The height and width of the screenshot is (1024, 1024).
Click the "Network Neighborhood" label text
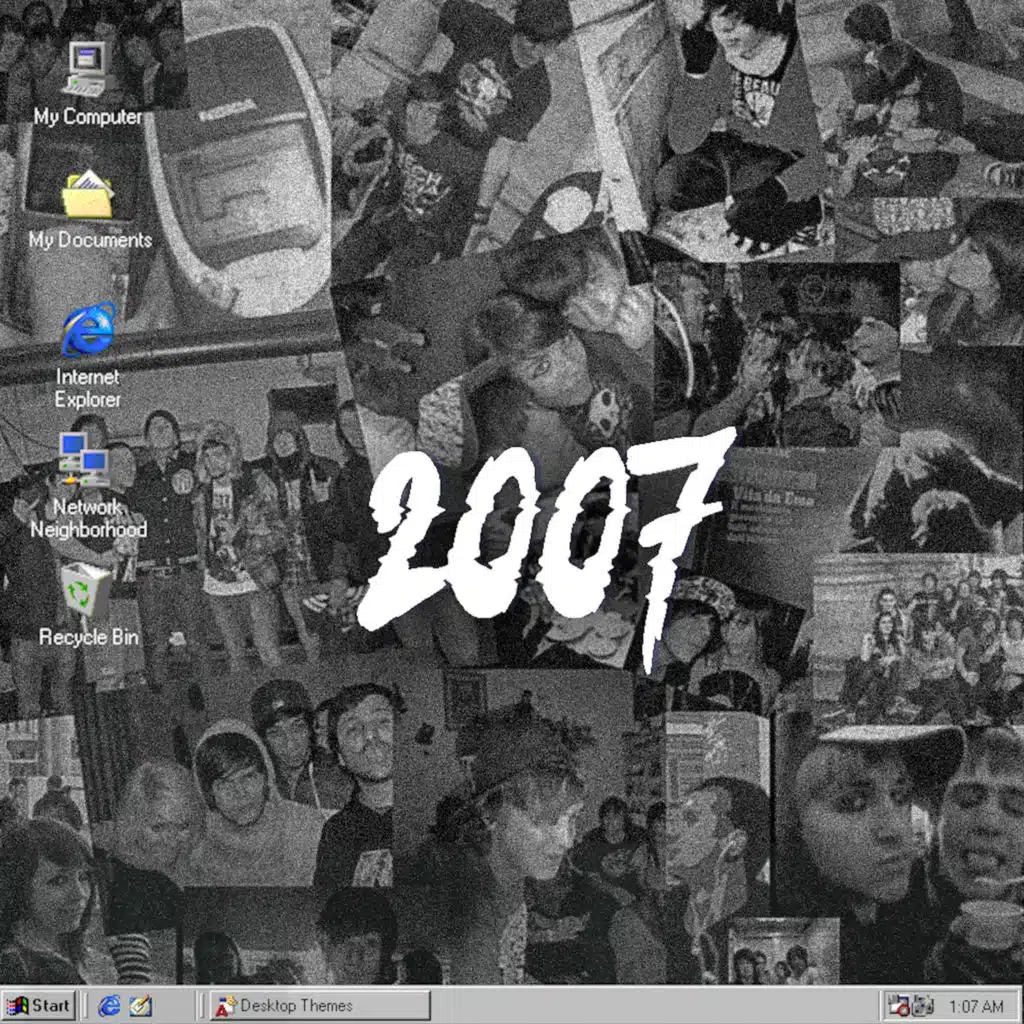(x=88, y=518)
